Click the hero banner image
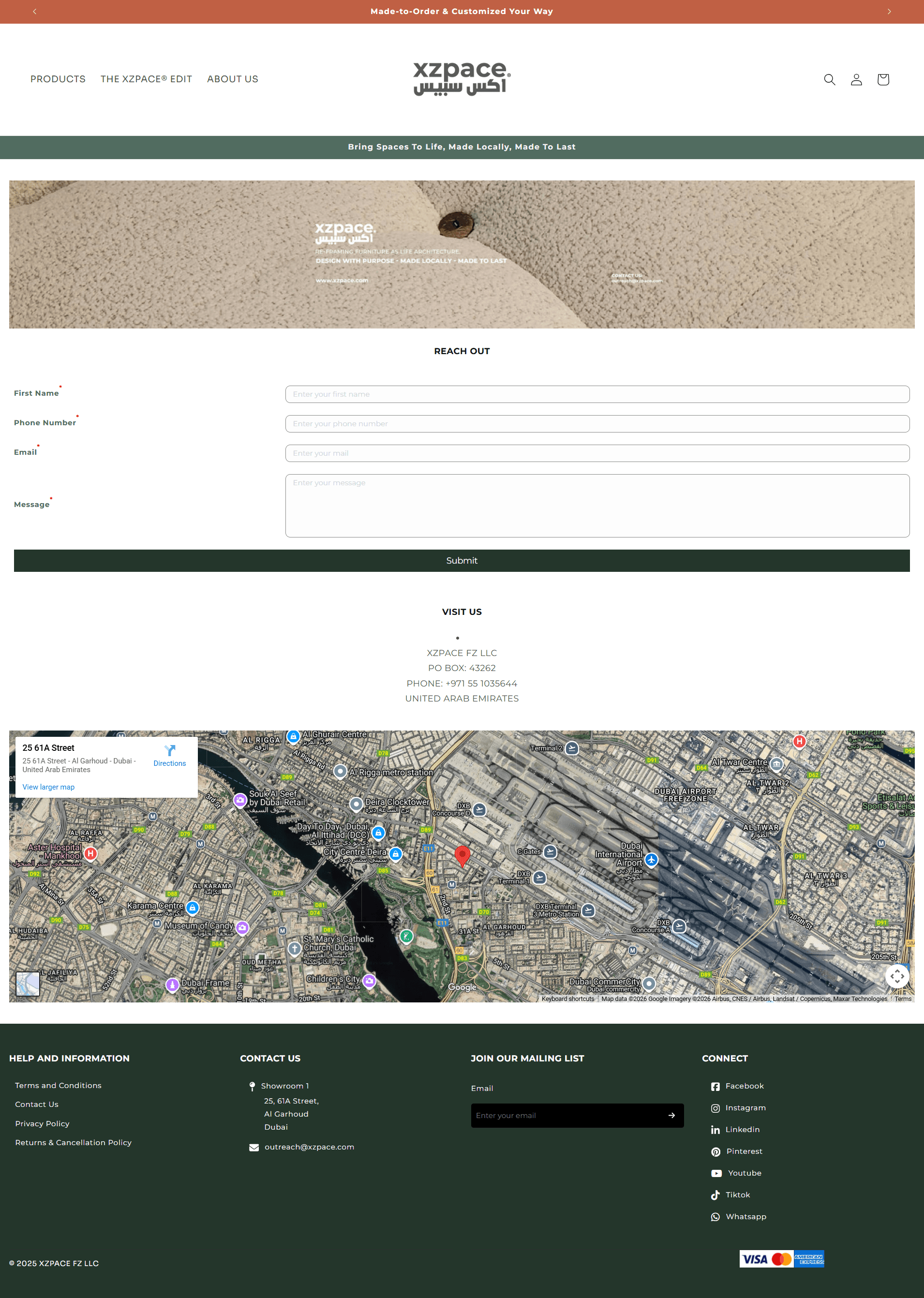The width and height of the screenshot is (924, 1298). click(x=462, y=254)
